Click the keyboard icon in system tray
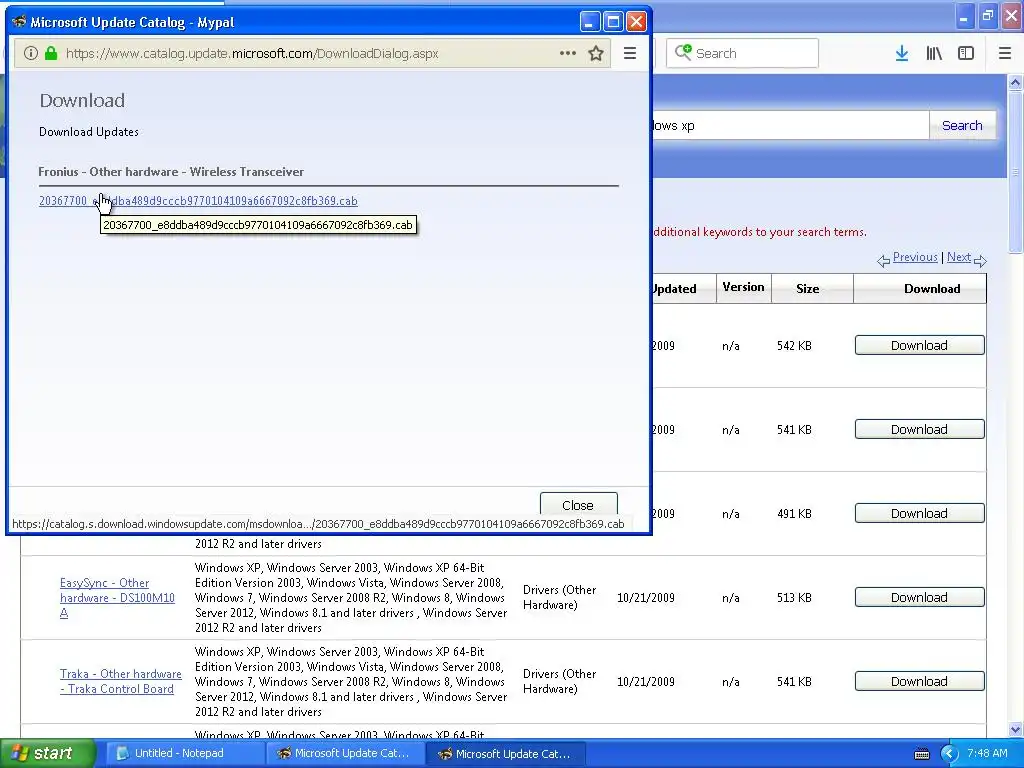 pyautogui.click(x=921, y=754)
